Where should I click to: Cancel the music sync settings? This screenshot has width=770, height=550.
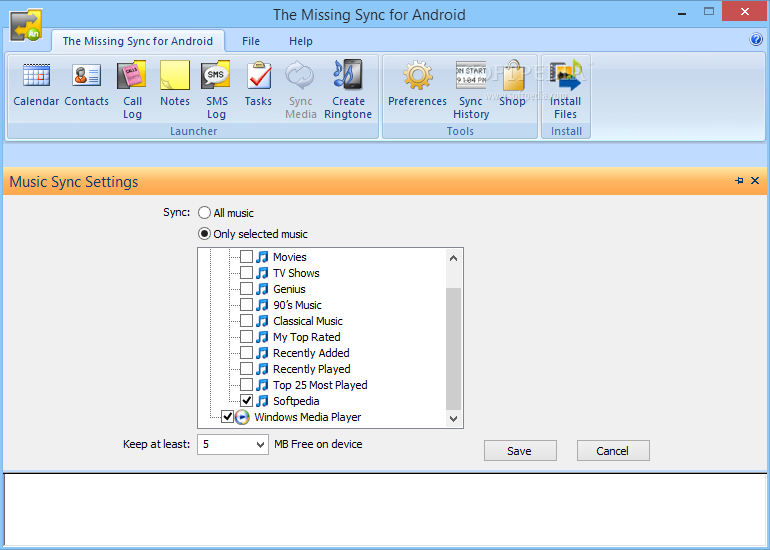click(x=613, y=451)
